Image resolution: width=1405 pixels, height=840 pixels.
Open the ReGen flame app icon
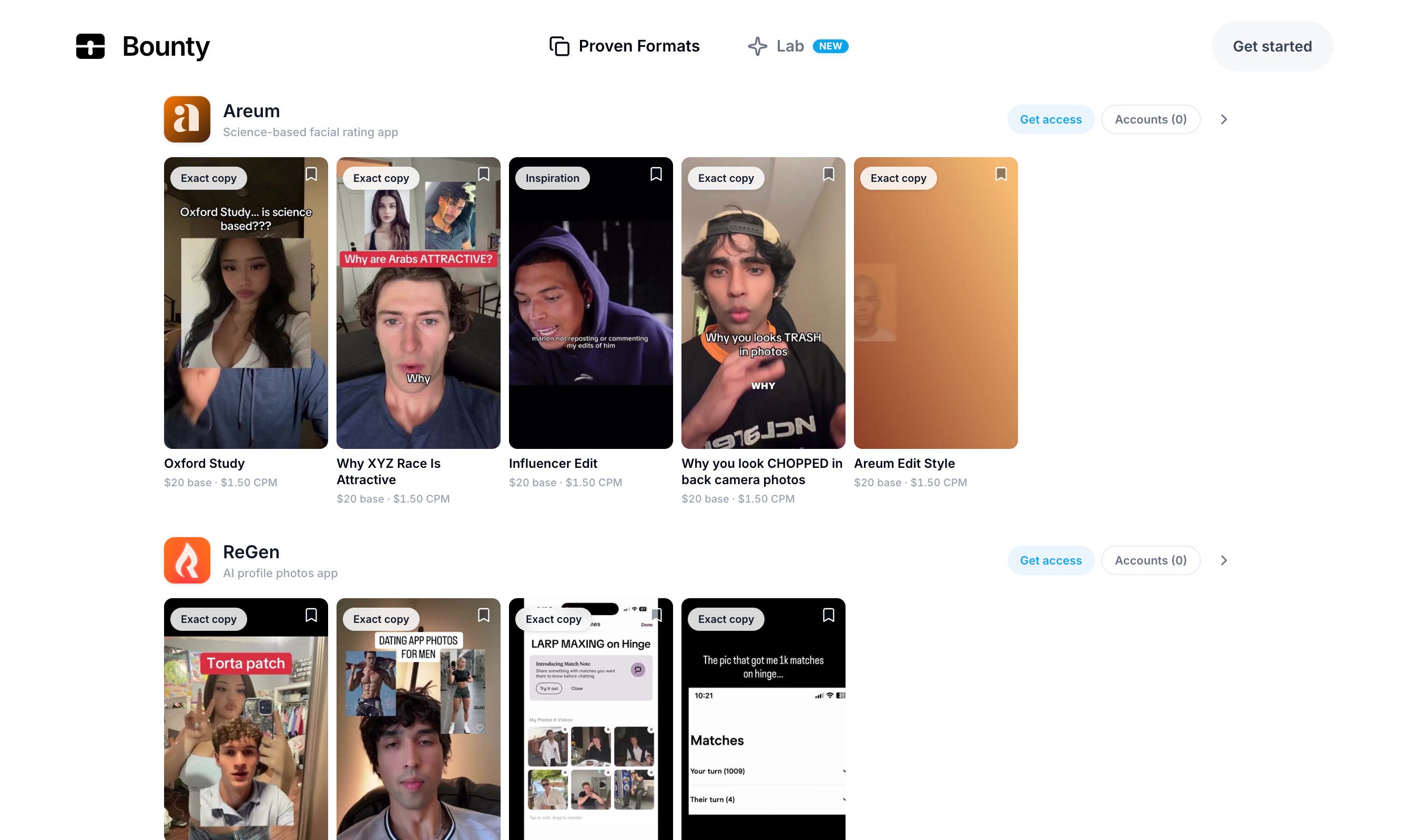[187, 560]
